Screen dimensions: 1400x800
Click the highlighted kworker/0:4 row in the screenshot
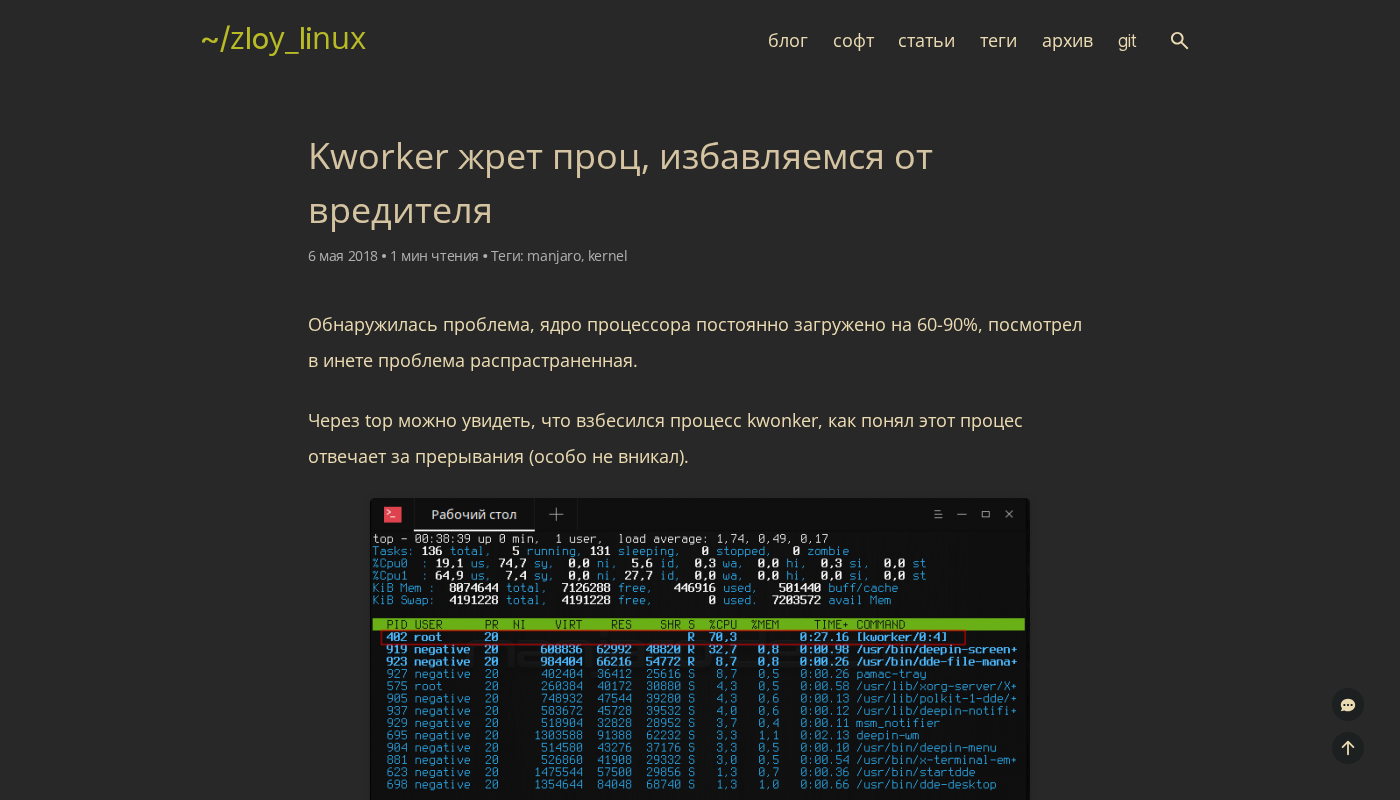point(672,637)
